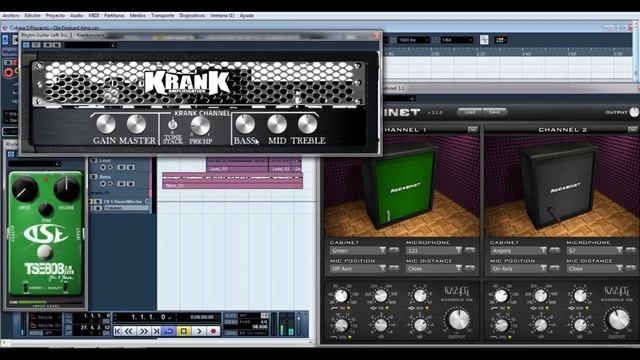Screen dimensions: 640x360
Task: Open the Ayuda menu
Action: tap(247, 16)
